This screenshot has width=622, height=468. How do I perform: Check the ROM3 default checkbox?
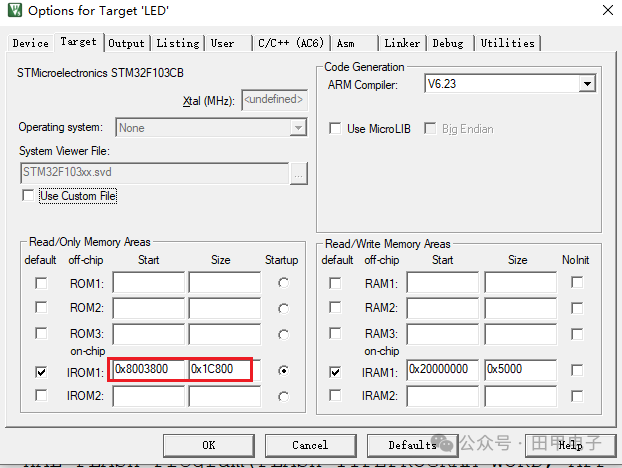41,333
